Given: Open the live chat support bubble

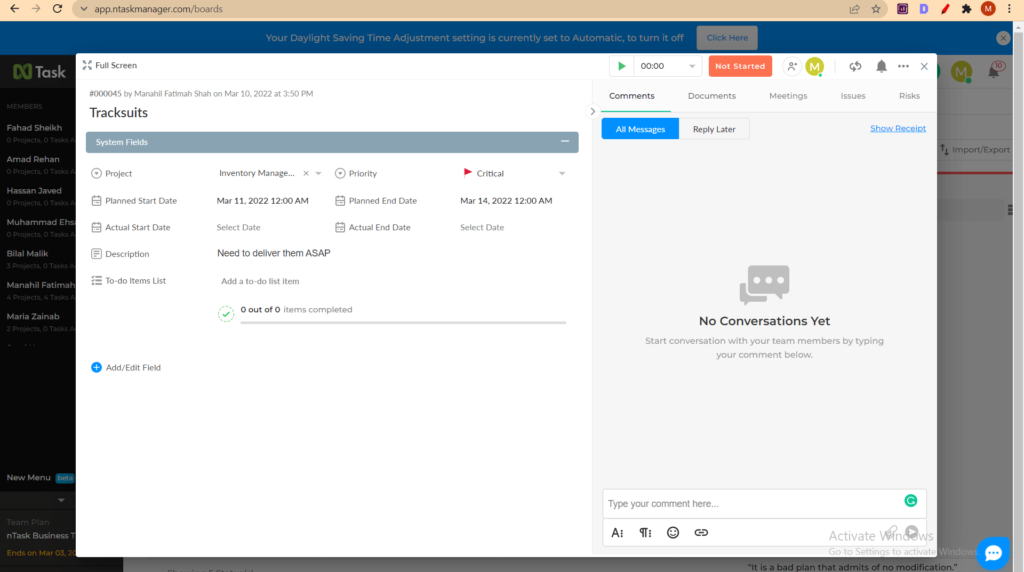Looking at the screenshot, I should click(993, 553).
